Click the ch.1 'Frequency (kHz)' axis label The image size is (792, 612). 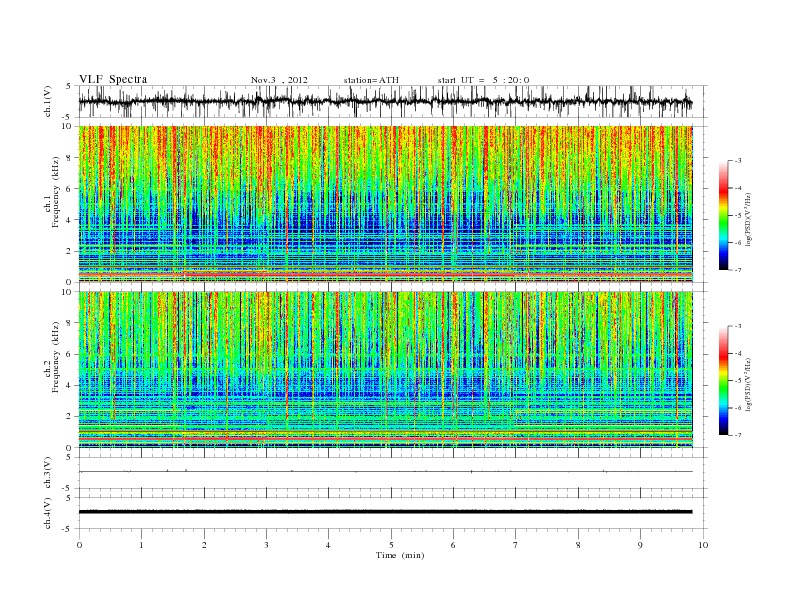coord(56,192)
